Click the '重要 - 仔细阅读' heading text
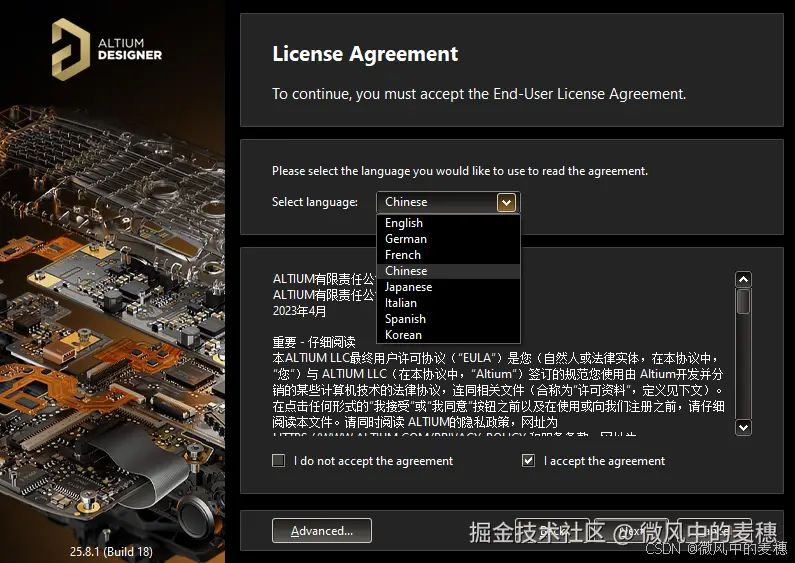 pos(314,342)
